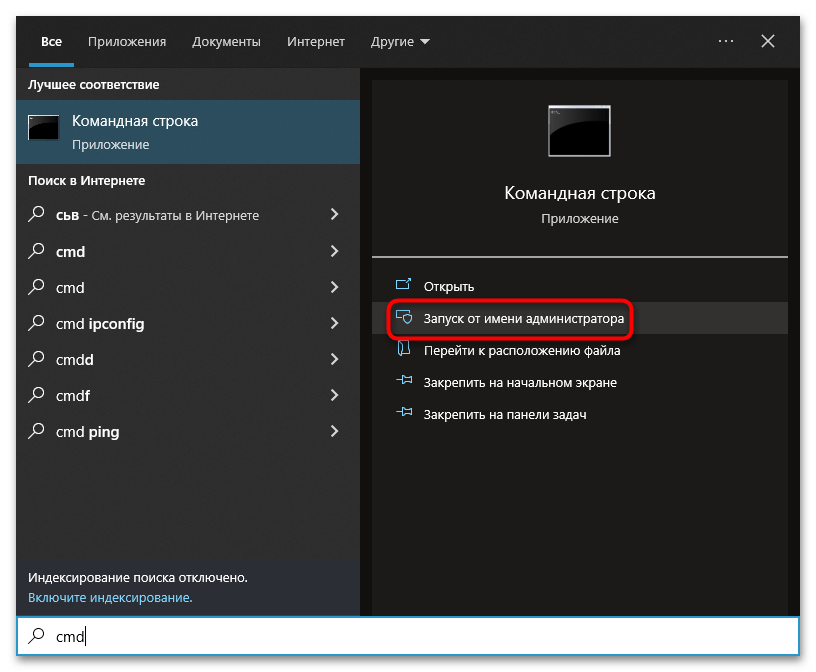
Task: Expand the chevron beside сьв web result
Action: coord(334,215)
